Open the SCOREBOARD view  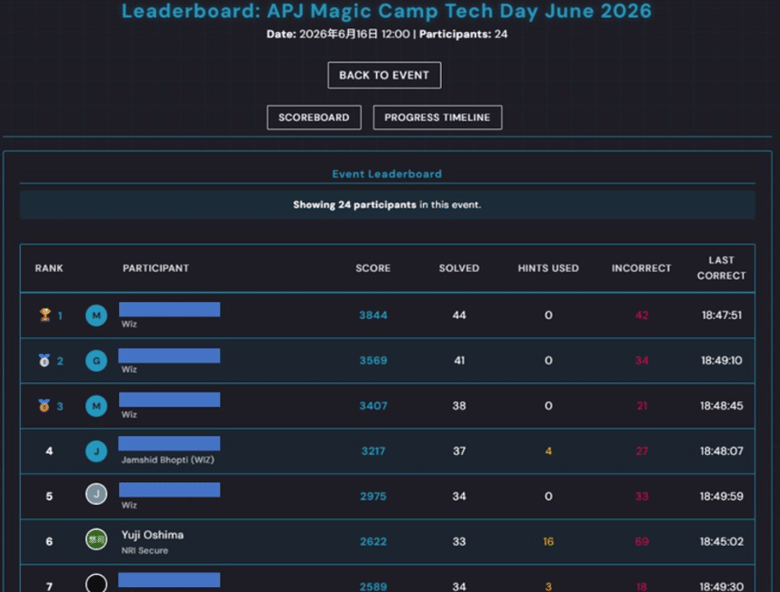(x=314, y=117)
